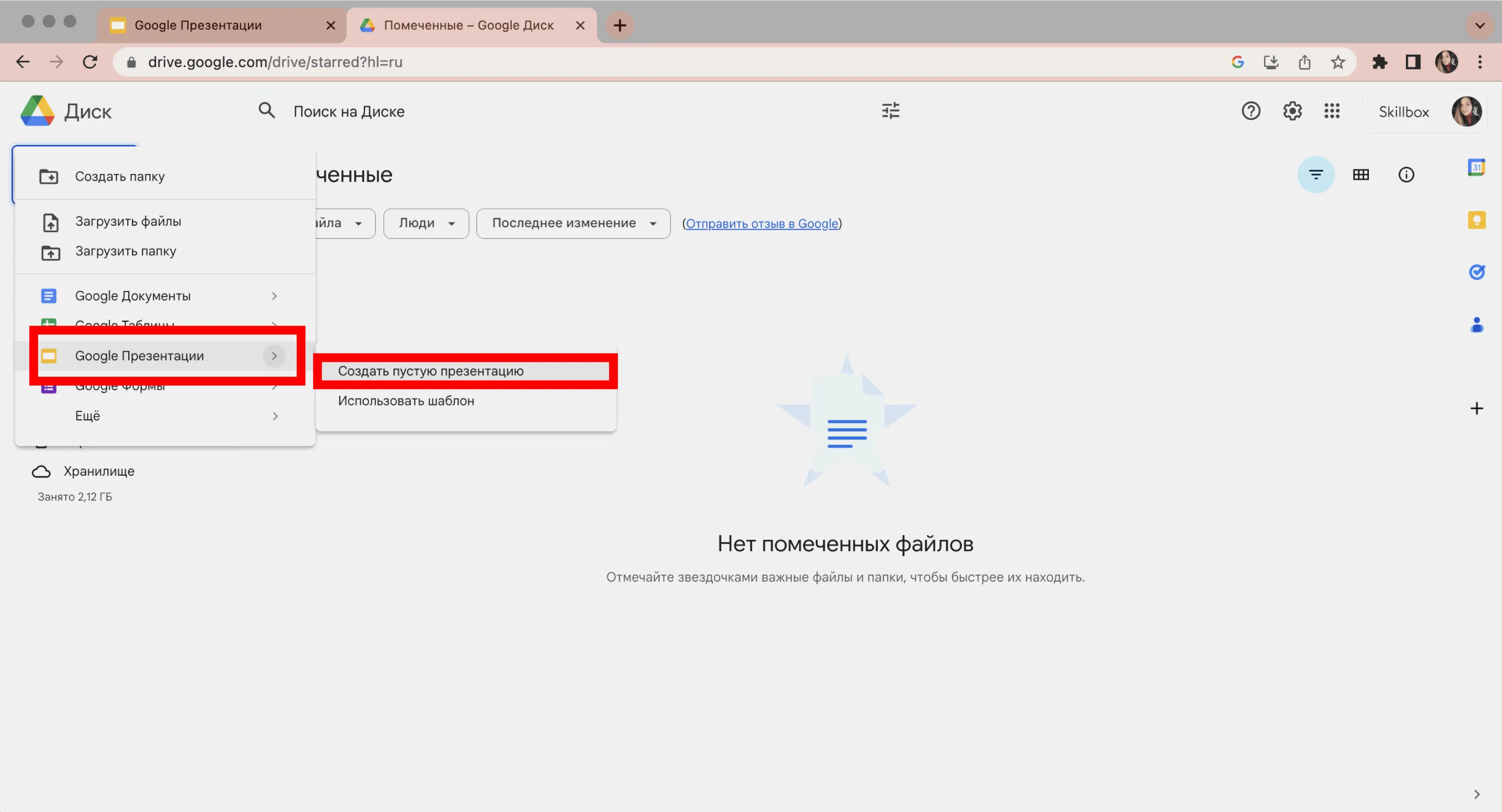Switch to grid layout view
The image size is (1502, 812).
1360,174
